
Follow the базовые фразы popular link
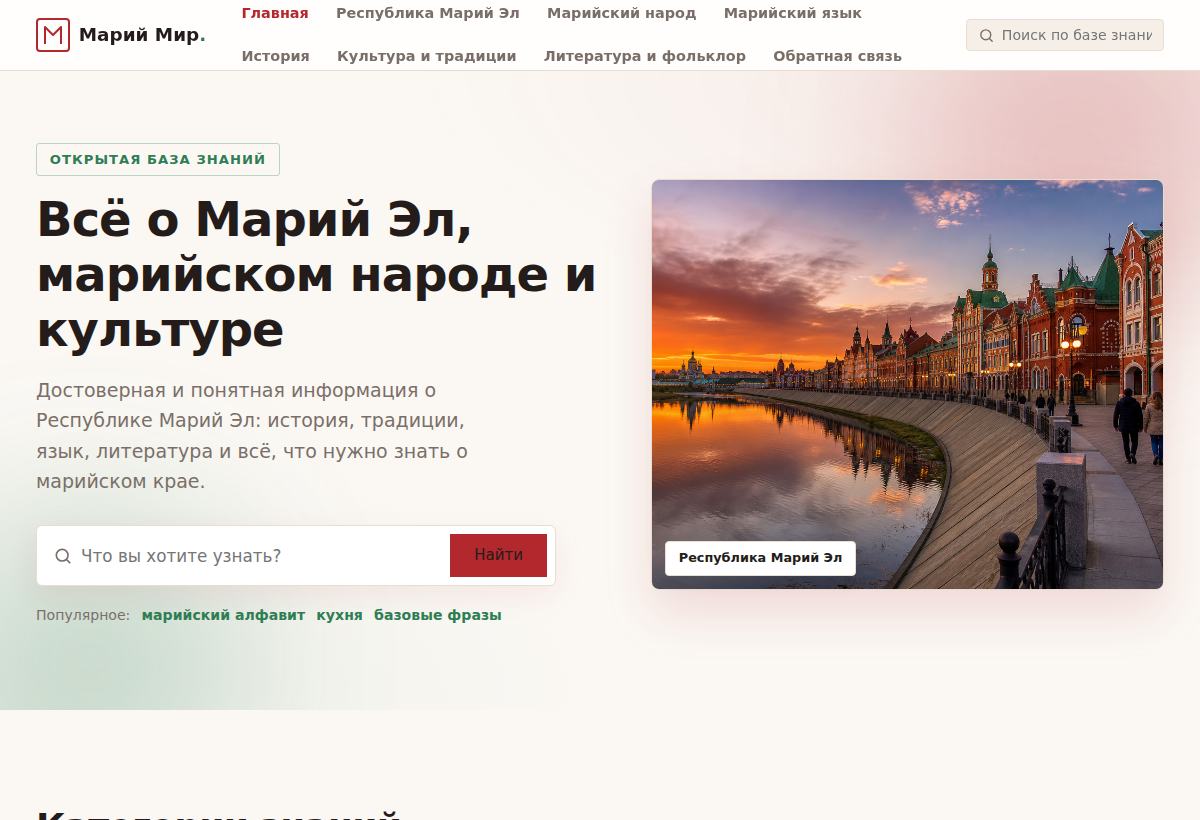coord(438,615)
